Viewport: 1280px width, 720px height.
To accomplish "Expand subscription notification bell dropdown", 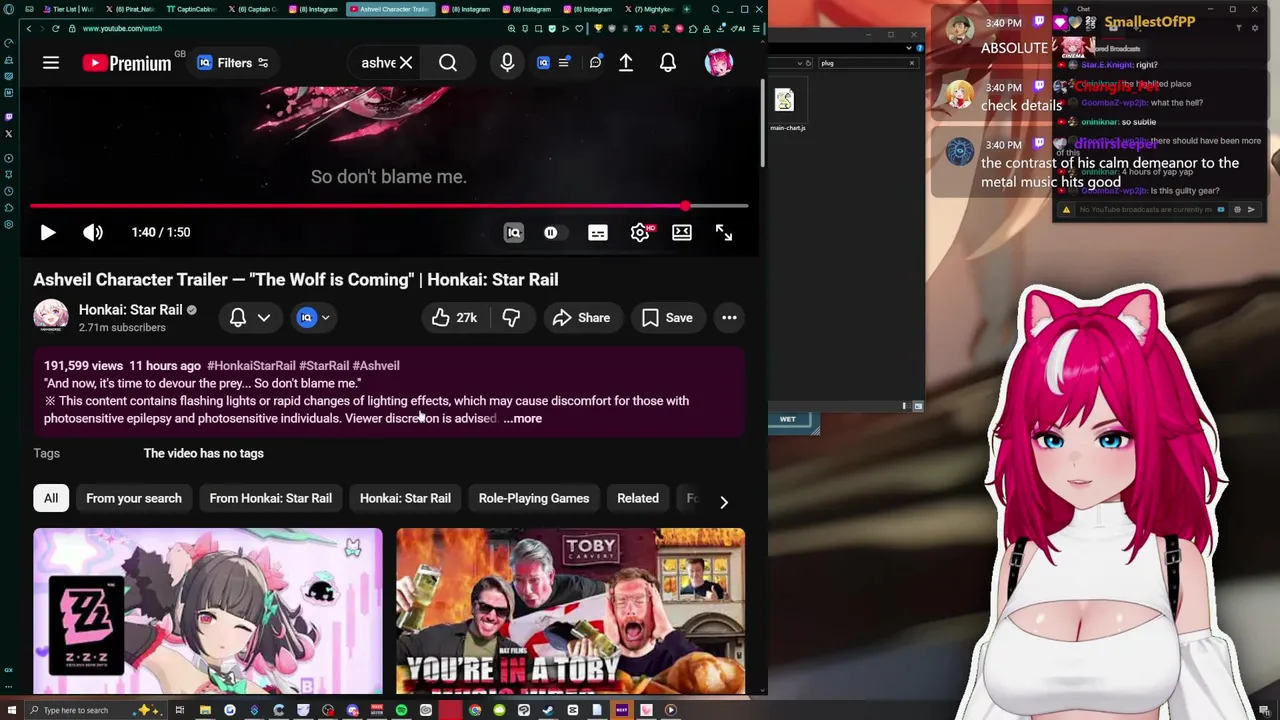I will pyautogui.click(x=250, y=317).
